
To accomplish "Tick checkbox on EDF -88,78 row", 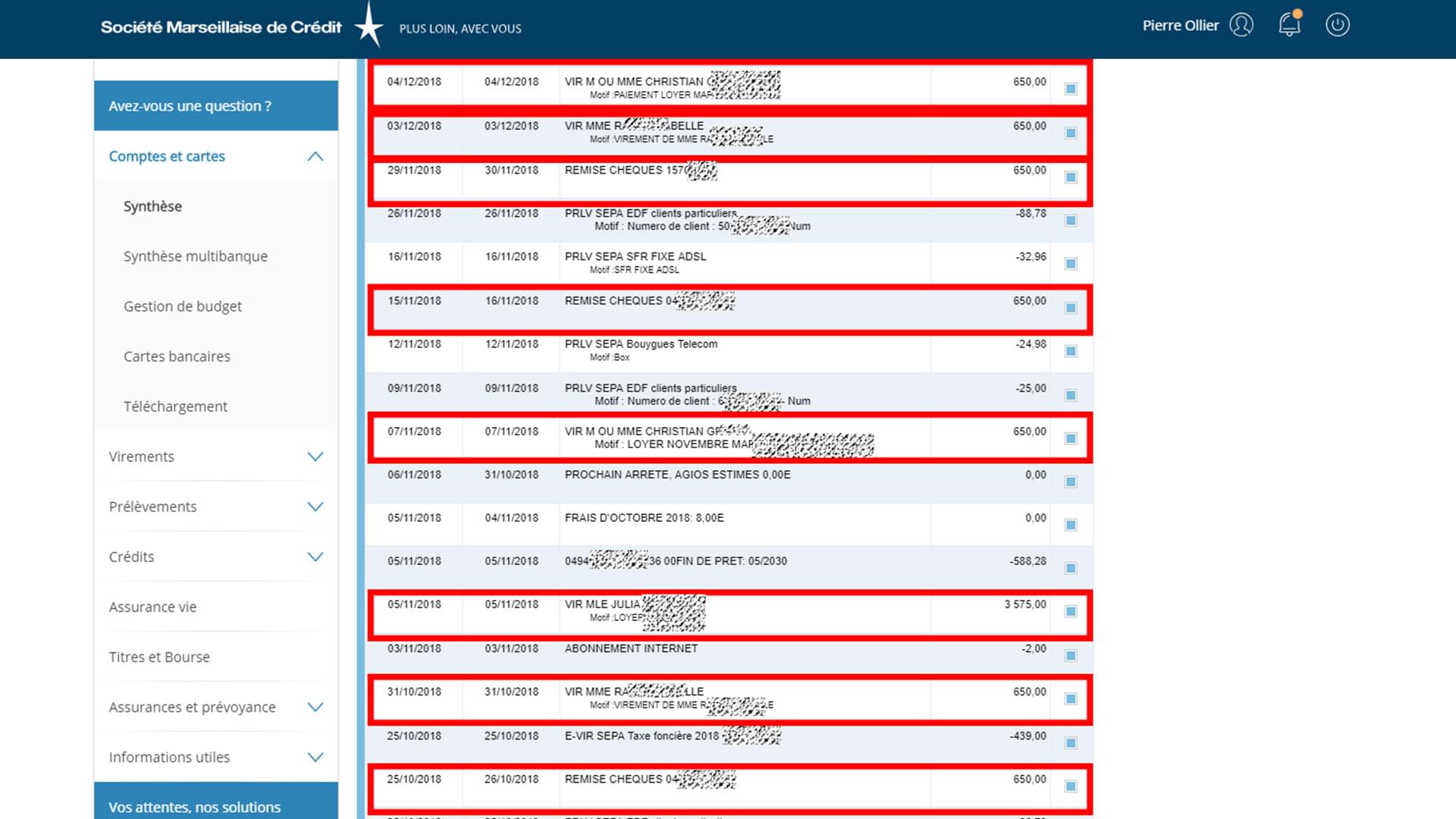I will [x=1071, y=221].
